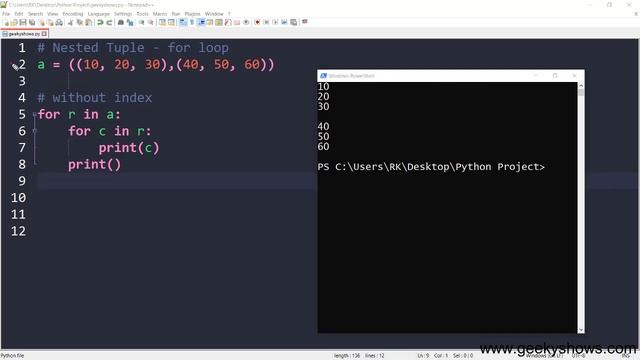
Task: Open the ? help menu
Action: pos(229,14)
